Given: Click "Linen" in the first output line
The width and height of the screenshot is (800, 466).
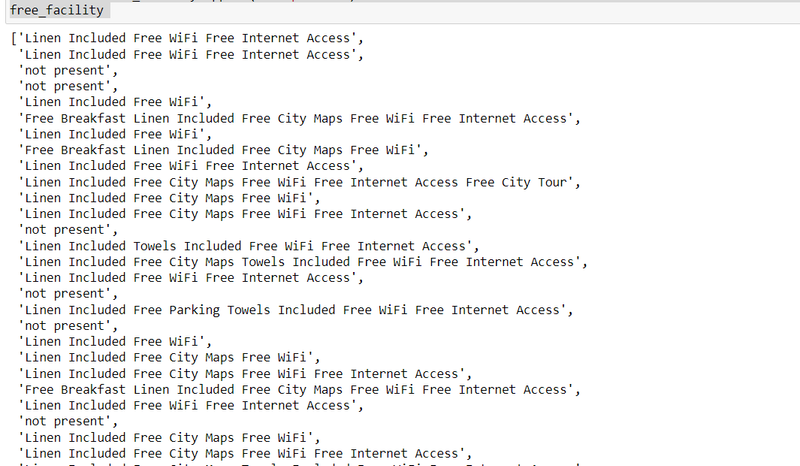Looking at the screenshot, I should click(44, 38).
